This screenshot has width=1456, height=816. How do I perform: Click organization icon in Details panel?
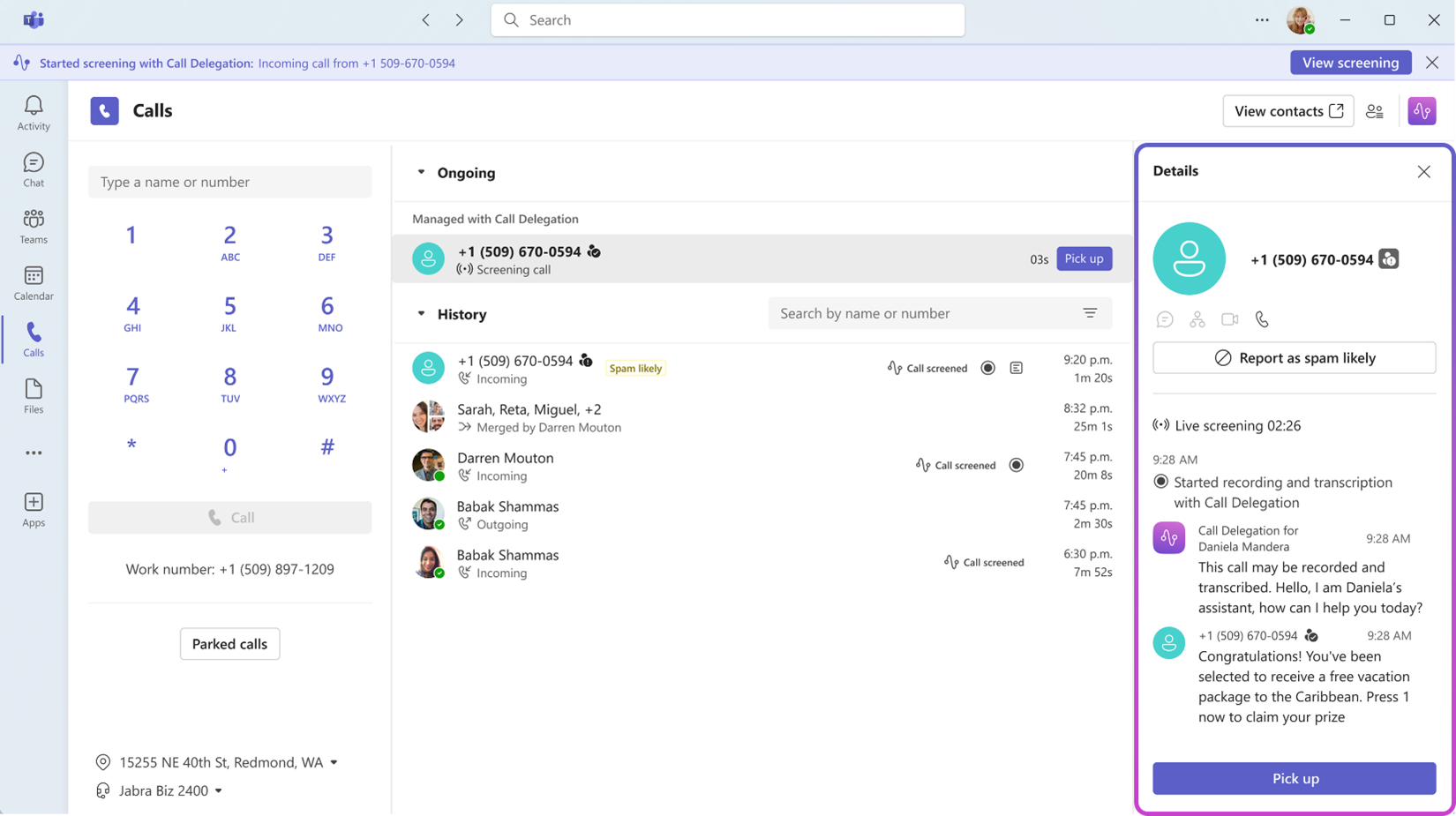(x=1197, y=319)
